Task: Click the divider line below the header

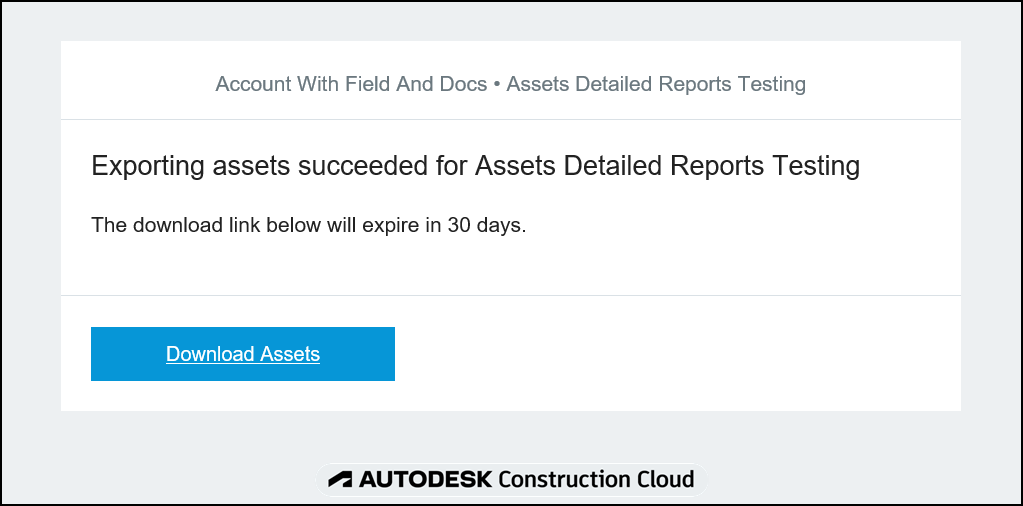Action: tap(510, 120)
